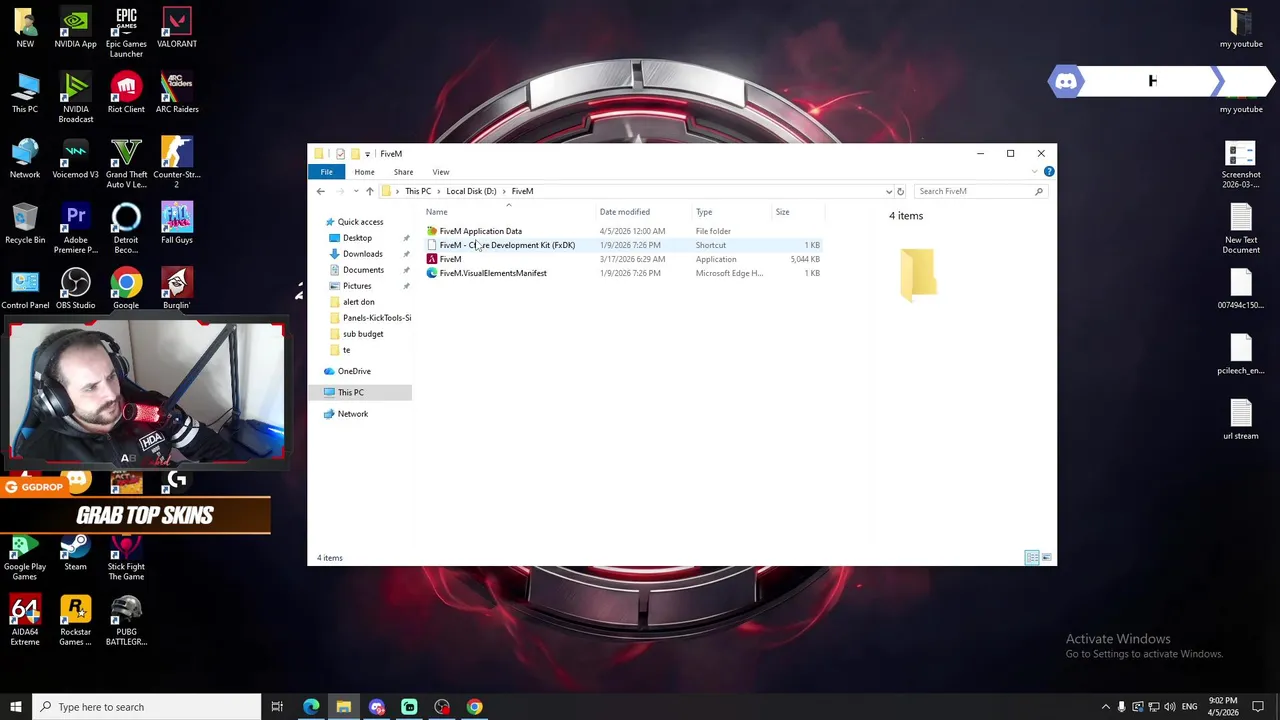
Task: Open the NVIDIA App desktop icon
Action: point(76,29)
